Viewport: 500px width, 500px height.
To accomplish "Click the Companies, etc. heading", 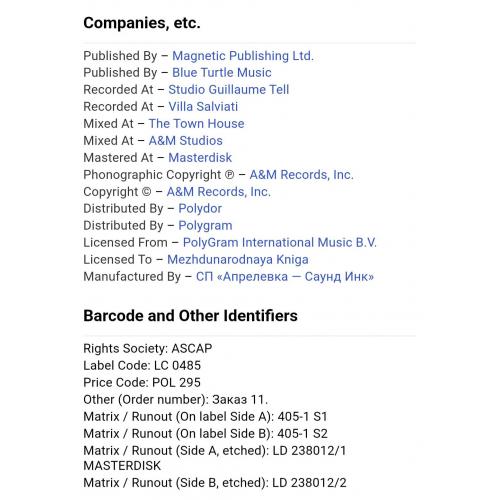I will point(142,23).
